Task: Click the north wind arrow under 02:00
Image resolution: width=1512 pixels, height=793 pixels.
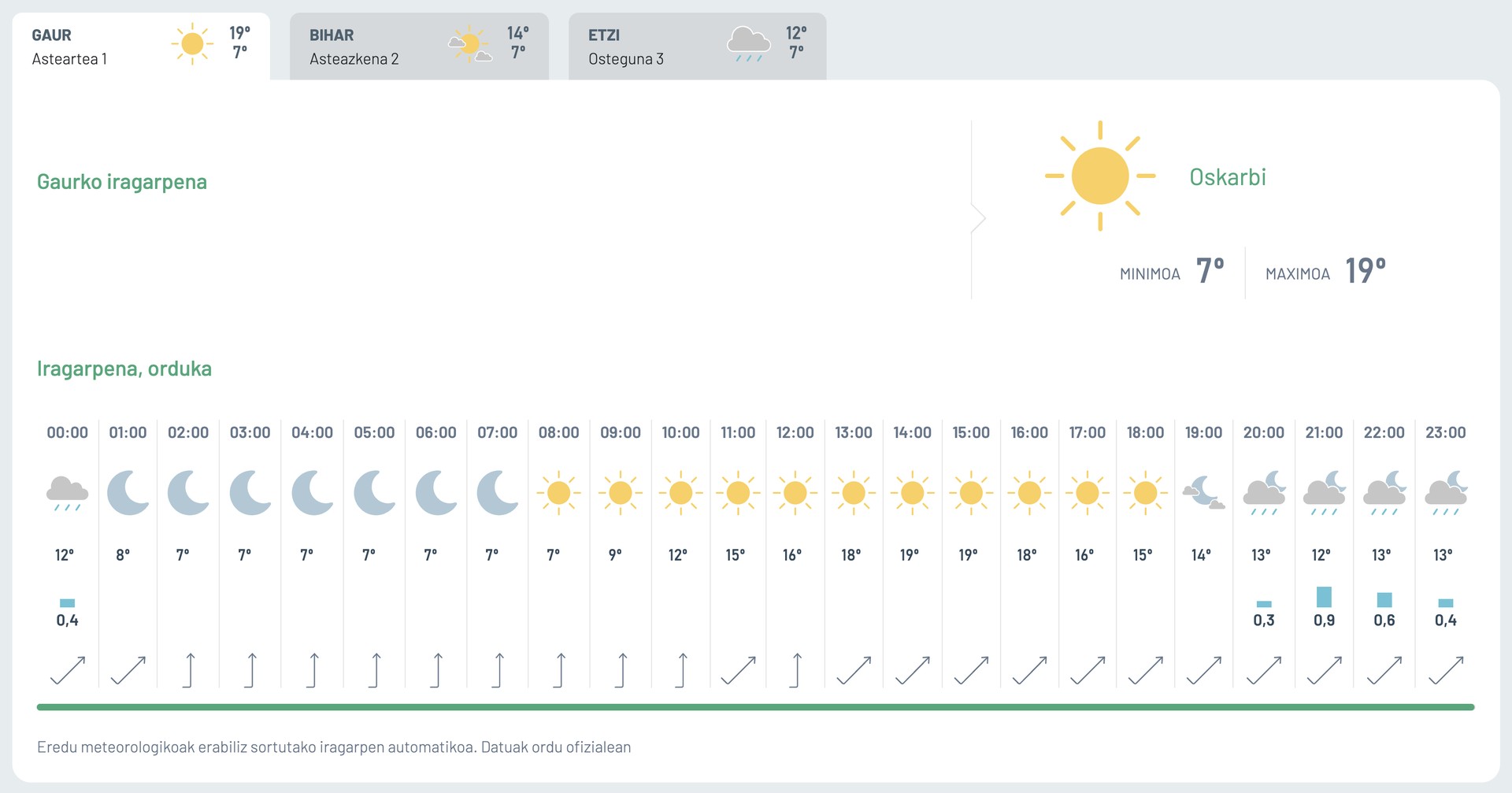Action: (x=189, y=670)
